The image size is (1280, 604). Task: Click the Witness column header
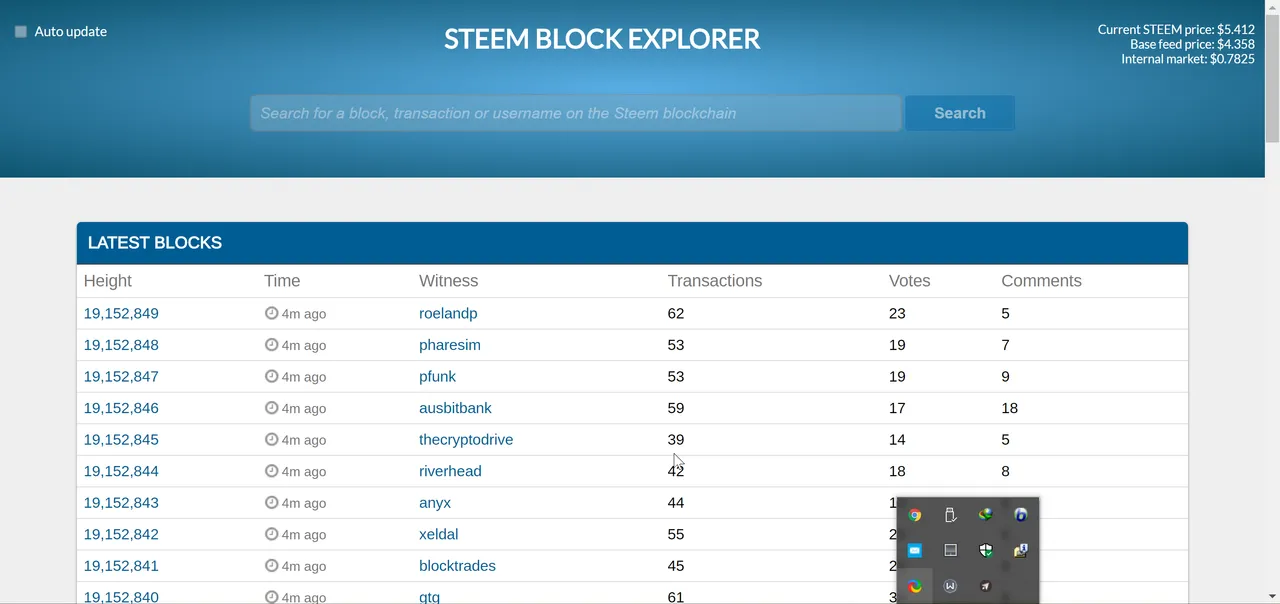pos(448,281)
